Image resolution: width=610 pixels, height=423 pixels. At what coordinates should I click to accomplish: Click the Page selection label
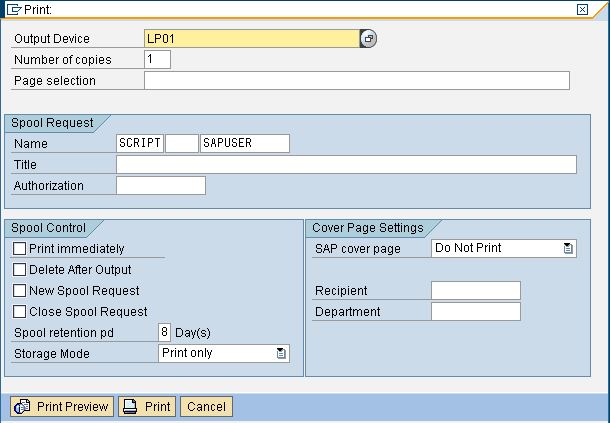[x=55, y=81]
